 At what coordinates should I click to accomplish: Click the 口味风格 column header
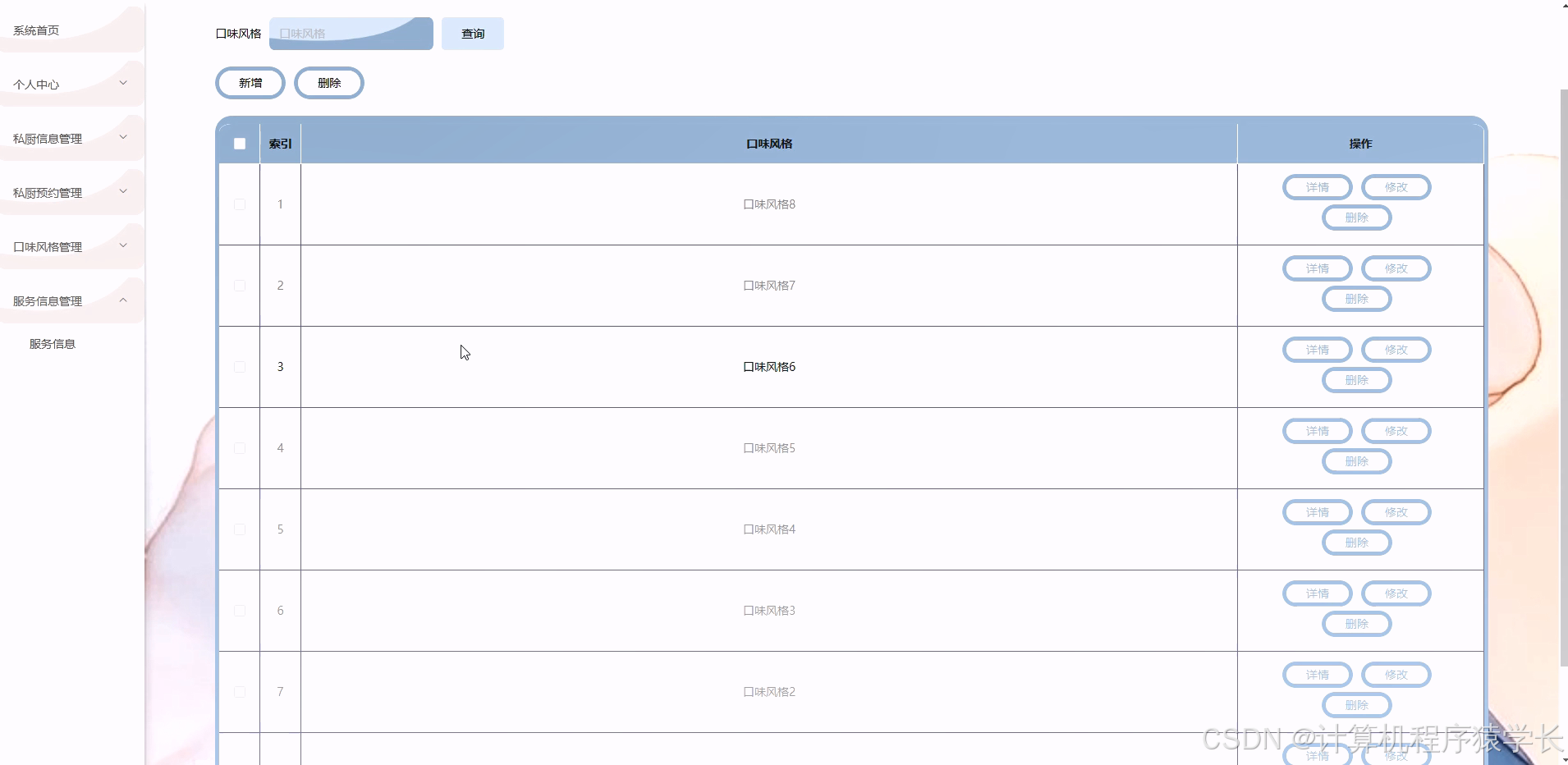769,144
